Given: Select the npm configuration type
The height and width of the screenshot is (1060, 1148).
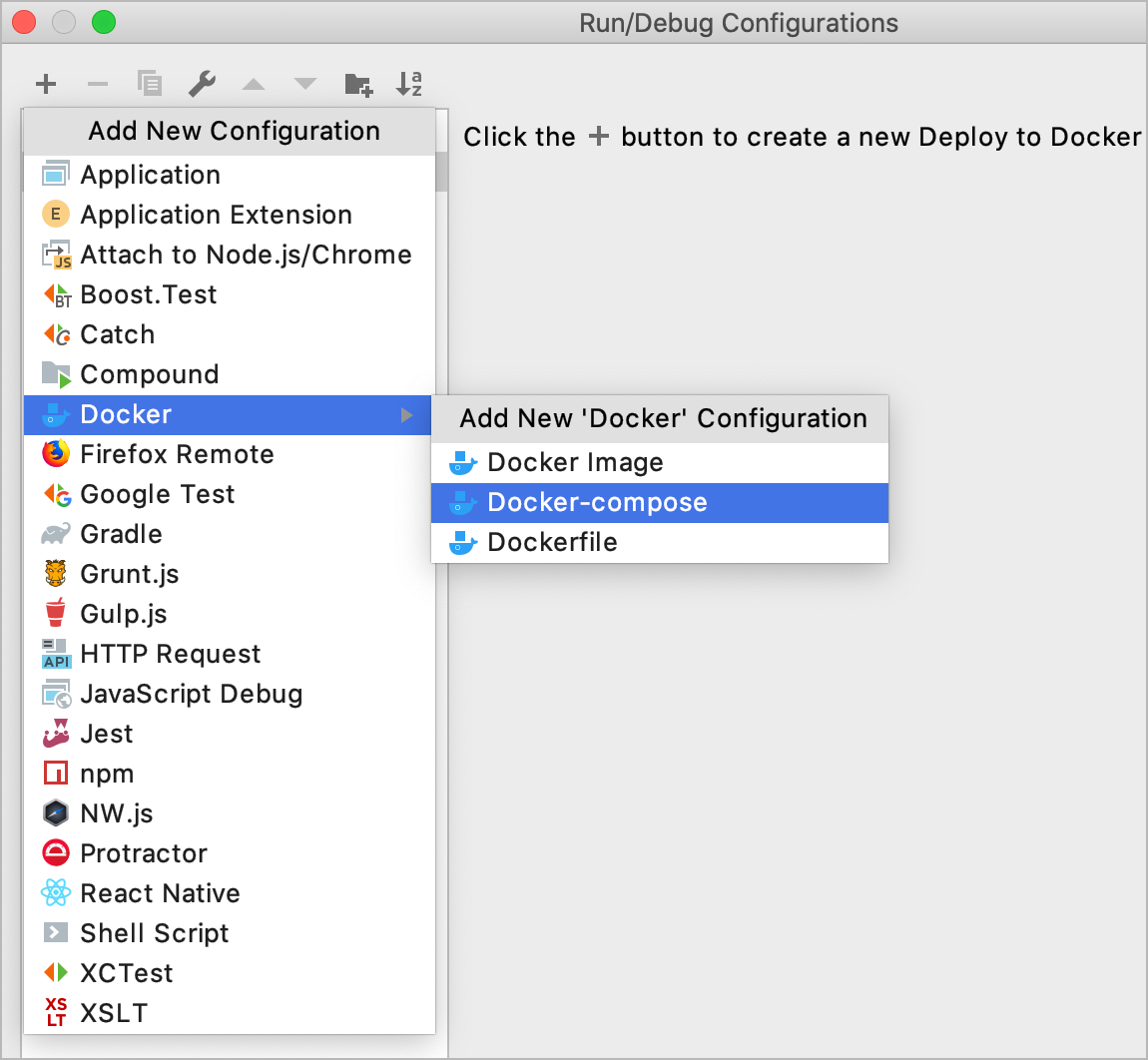Looking at the screenshot, I should [x=107, y=774].
